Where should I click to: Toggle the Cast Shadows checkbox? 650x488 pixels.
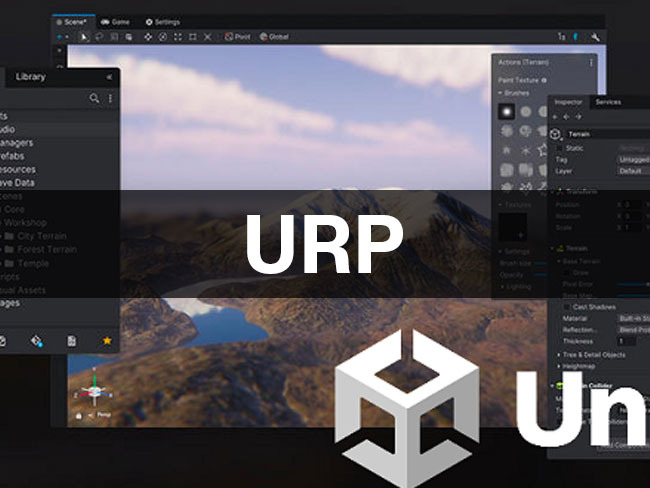coord(566,307)
